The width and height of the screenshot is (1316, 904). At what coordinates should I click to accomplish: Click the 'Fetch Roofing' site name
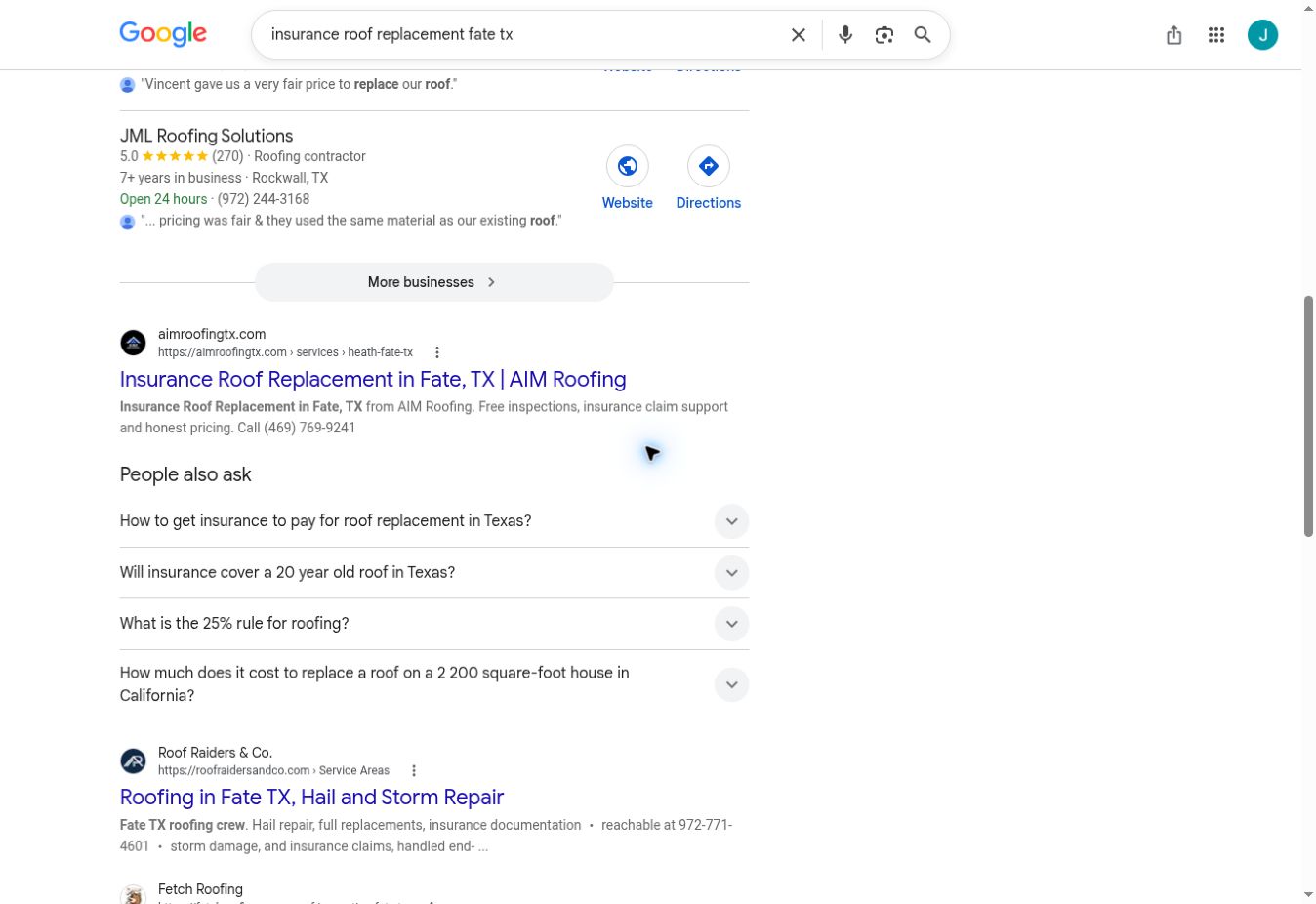(x=200, y=889)
